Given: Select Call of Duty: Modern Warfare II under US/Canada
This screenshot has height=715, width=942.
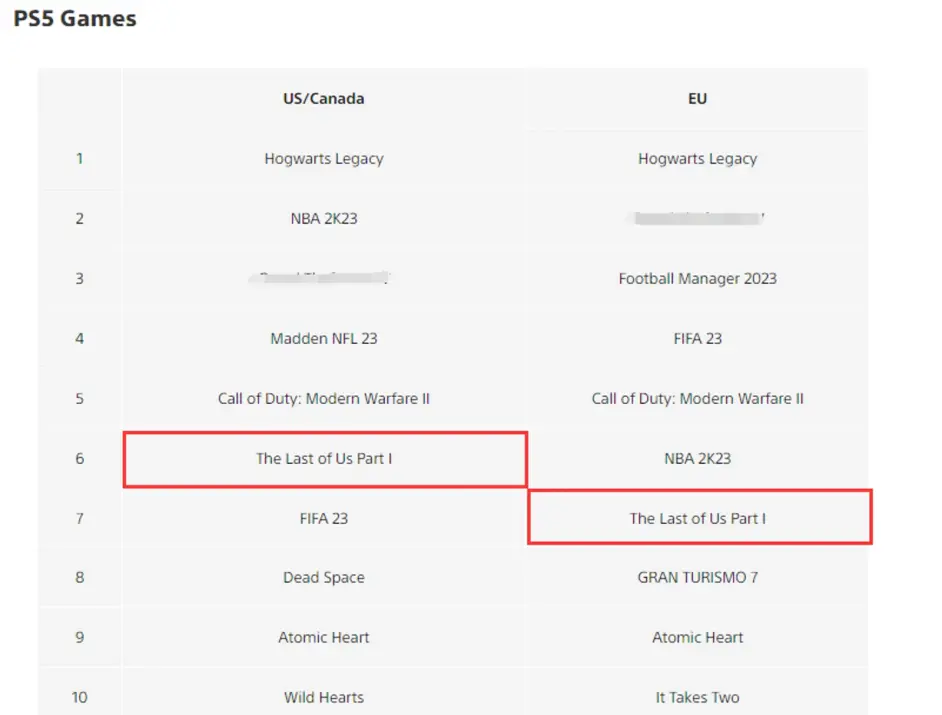Looking at the screenshot, I should [324, 398].
